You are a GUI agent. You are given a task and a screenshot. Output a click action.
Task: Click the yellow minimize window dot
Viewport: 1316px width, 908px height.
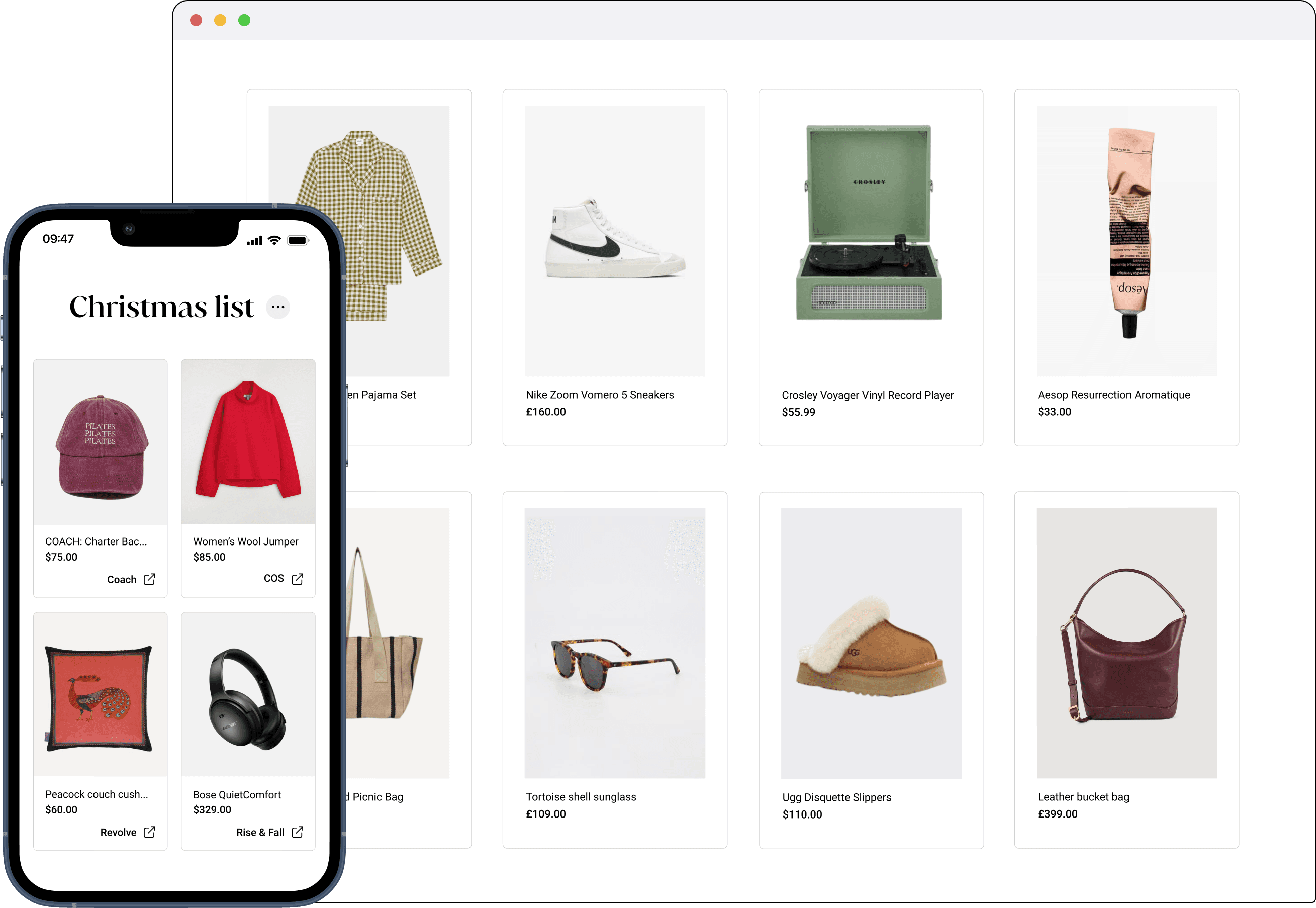coord(220,21)
